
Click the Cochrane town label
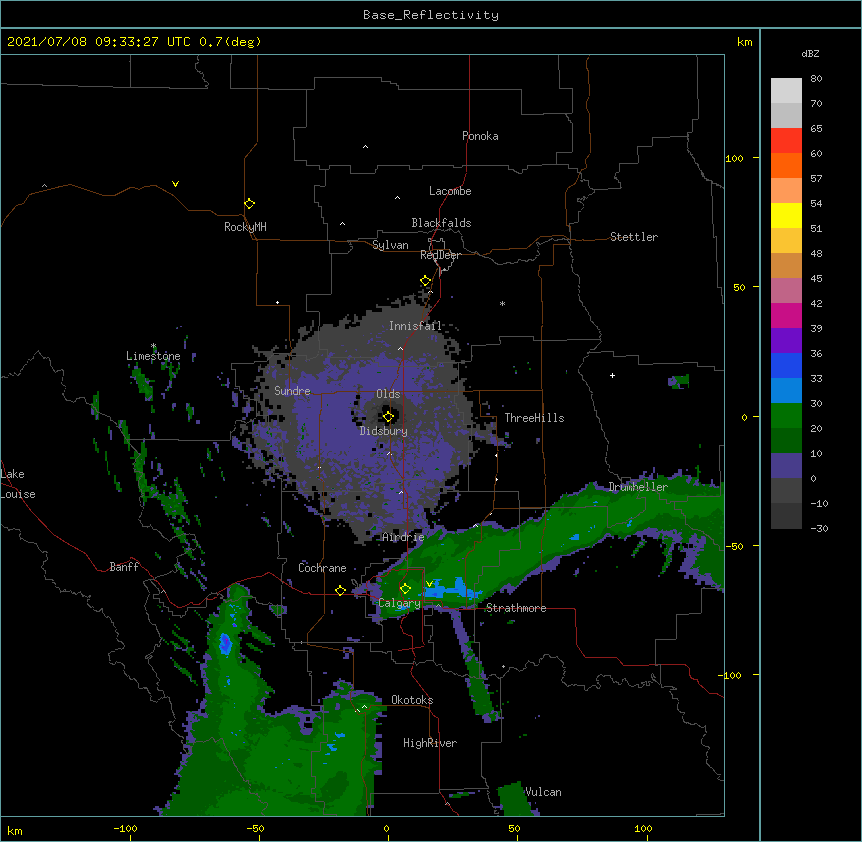point(322,568)
